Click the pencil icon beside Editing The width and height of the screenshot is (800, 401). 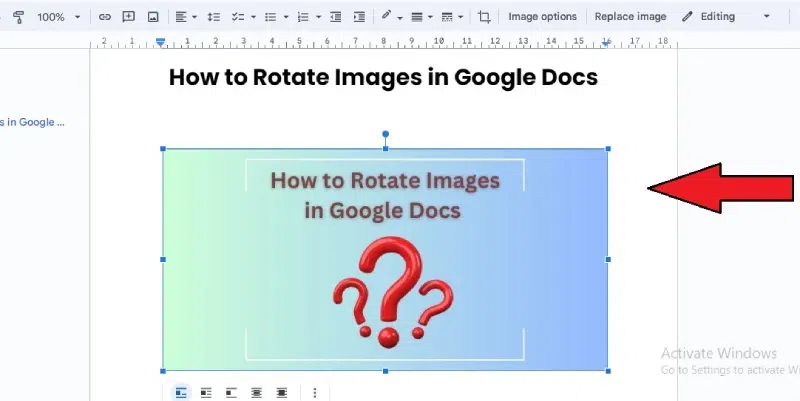point(687,16)
